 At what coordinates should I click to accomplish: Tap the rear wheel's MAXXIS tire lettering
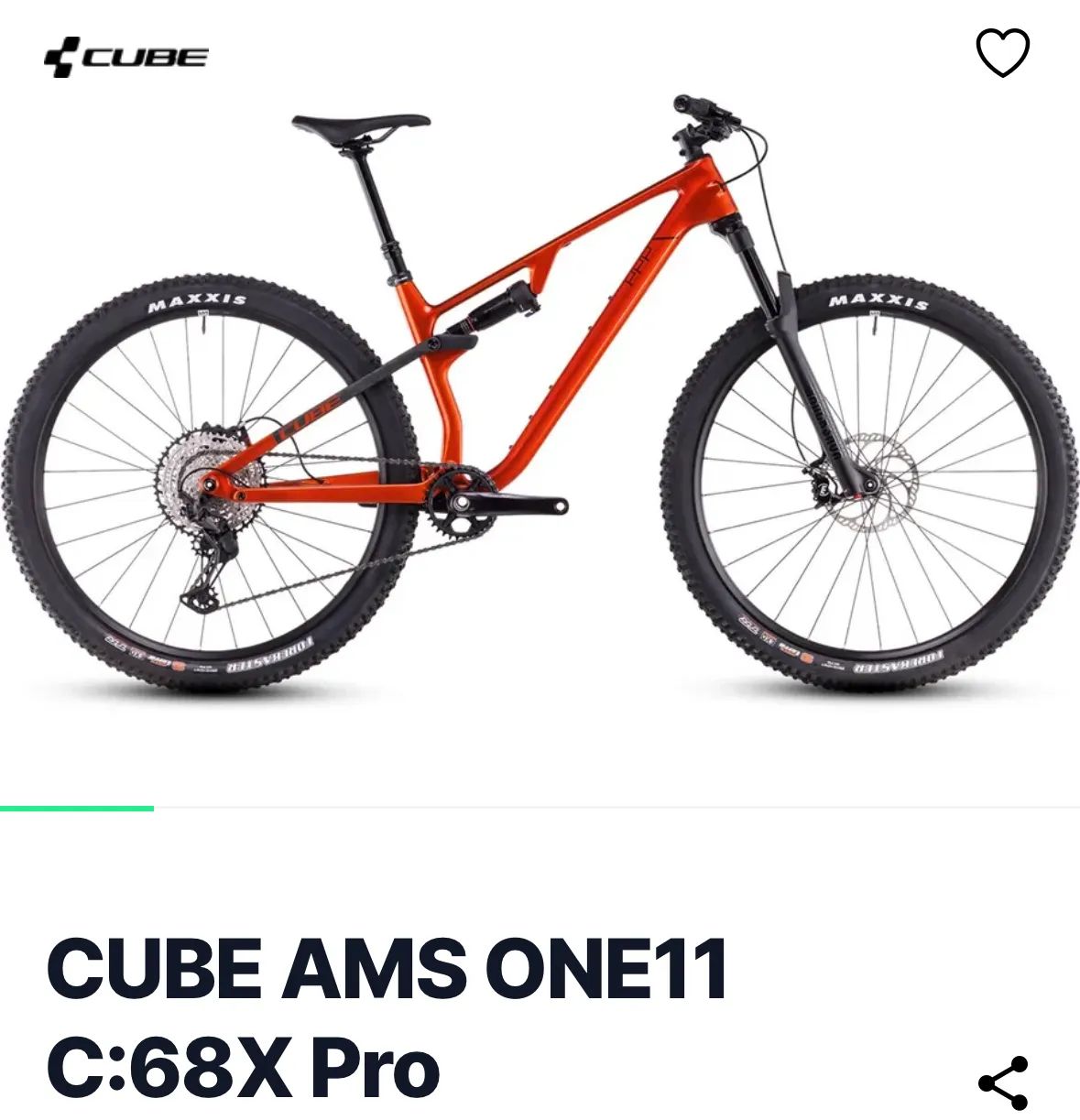click(x=197, y=302)
